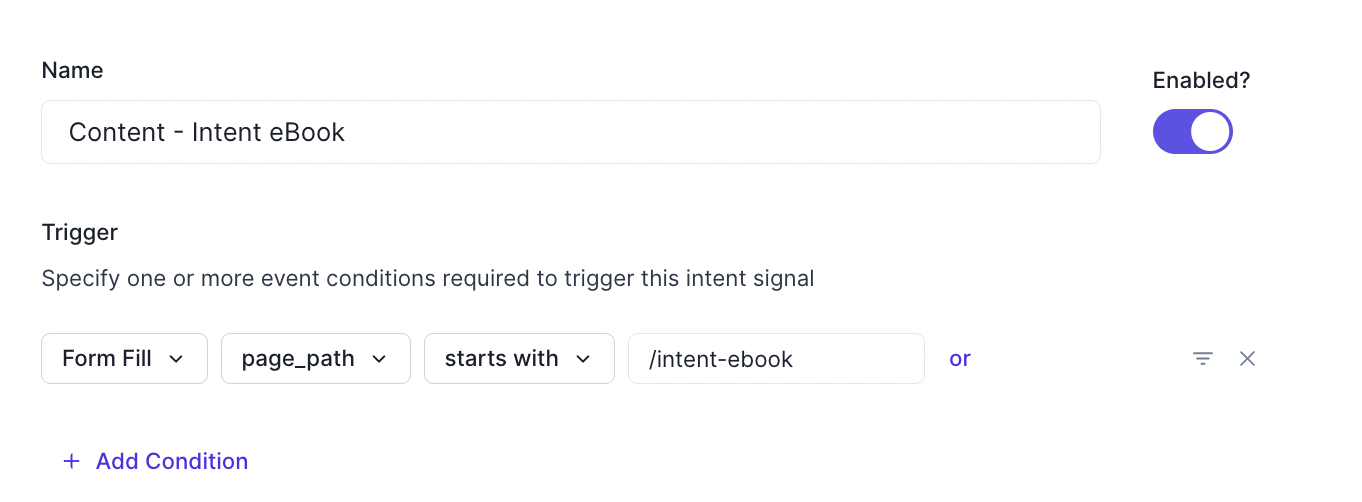Expand the "starts with" operator dropdown
The height and width of the screenshot is (502, 1362).
(519, 358)
